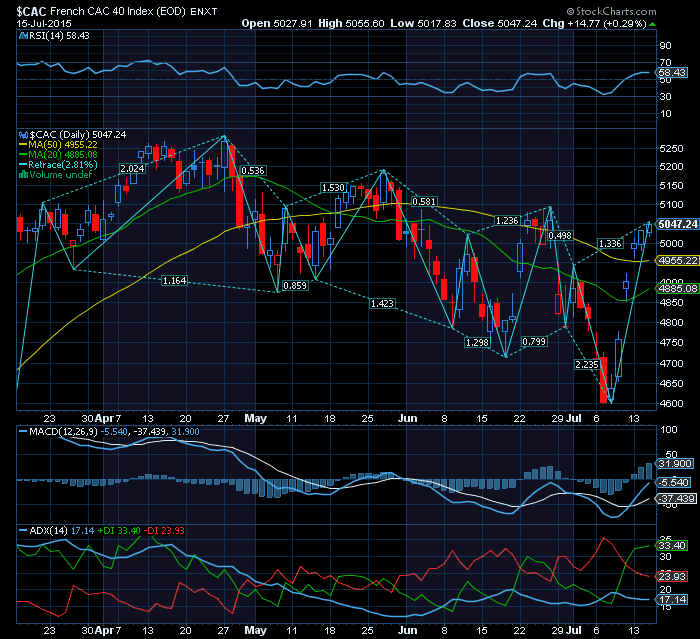
Task: Click the Retrace(2.81%) legend entry
Action: click(x=58, y=165)
